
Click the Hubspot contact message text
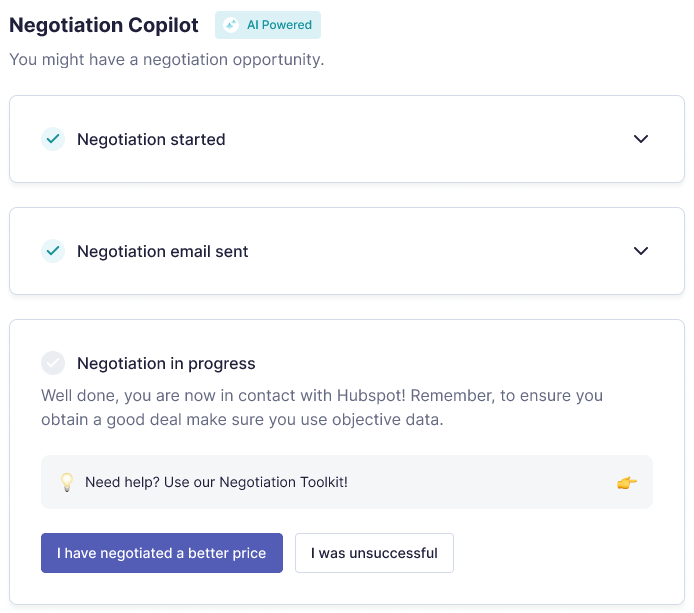tap(322, 407)
